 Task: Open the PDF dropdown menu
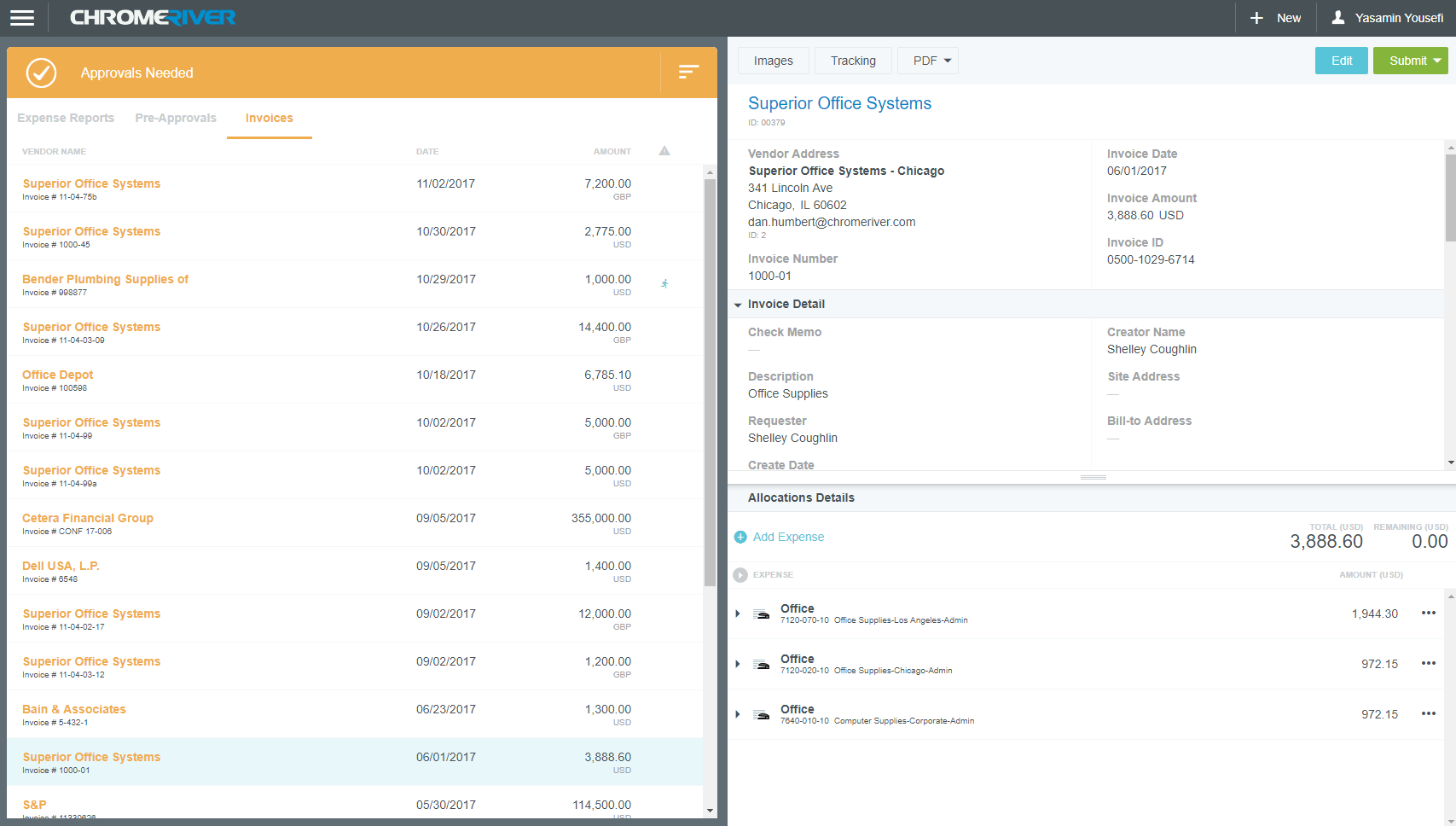[930, 61]
